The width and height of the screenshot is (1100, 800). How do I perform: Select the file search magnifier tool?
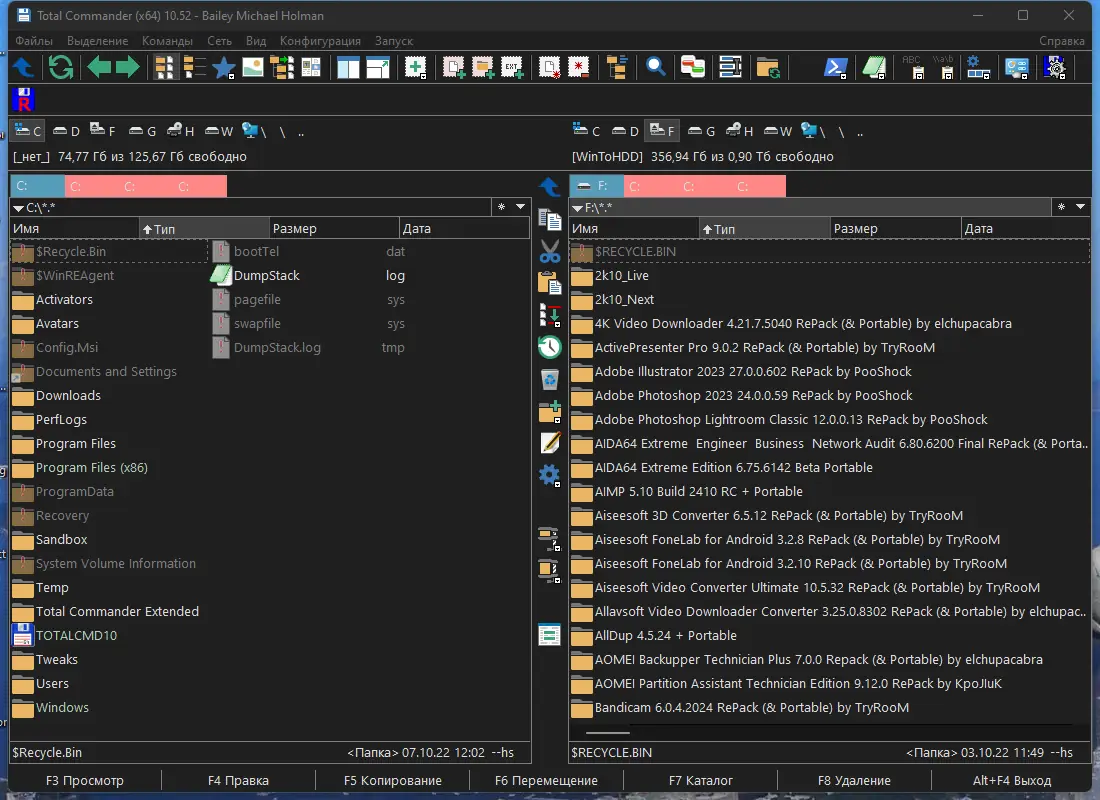coord(656,67)
